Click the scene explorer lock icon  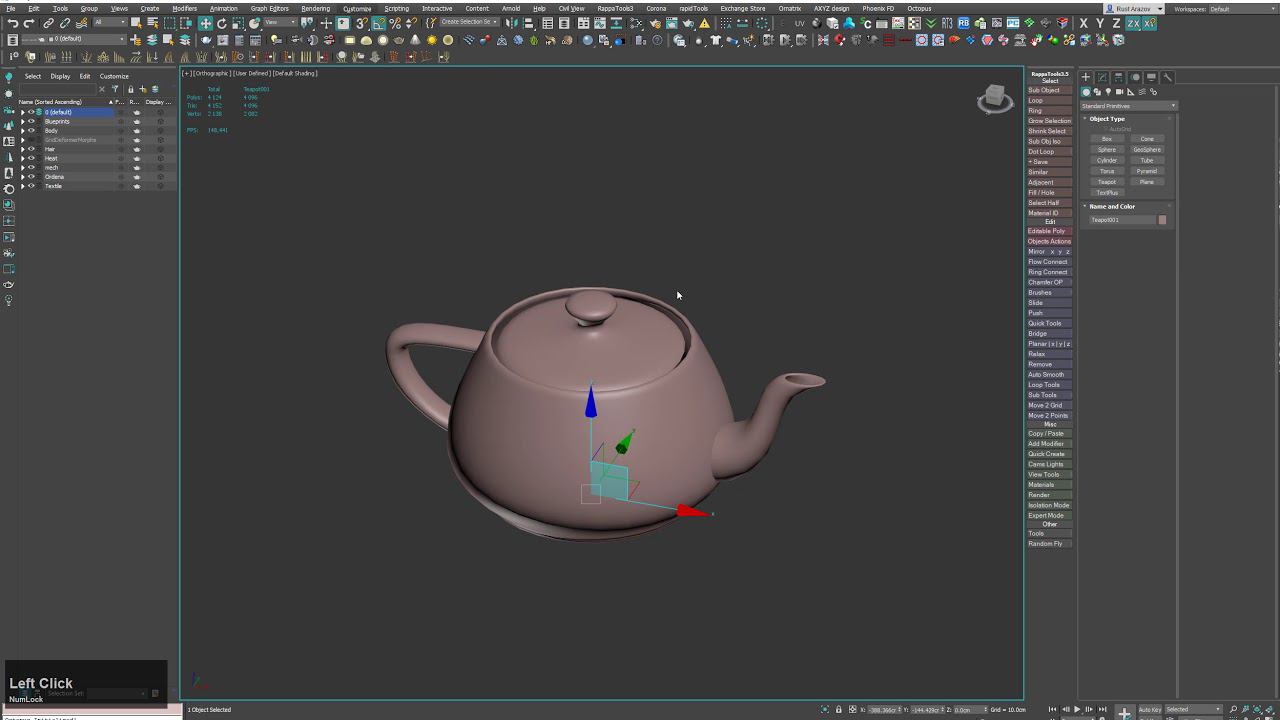131,89
